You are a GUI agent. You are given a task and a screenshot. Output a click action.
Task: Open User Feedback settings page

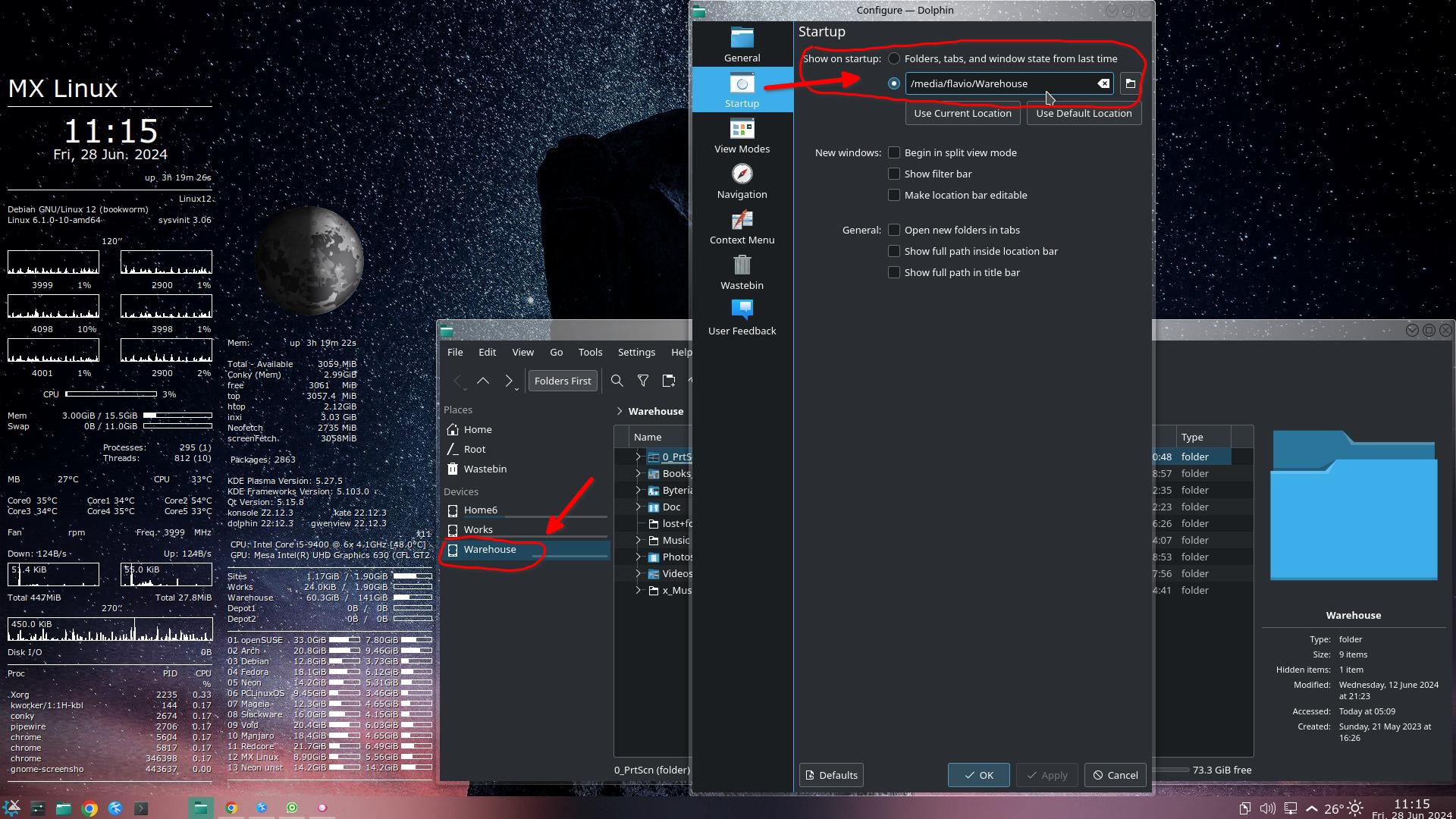point(742,318)
